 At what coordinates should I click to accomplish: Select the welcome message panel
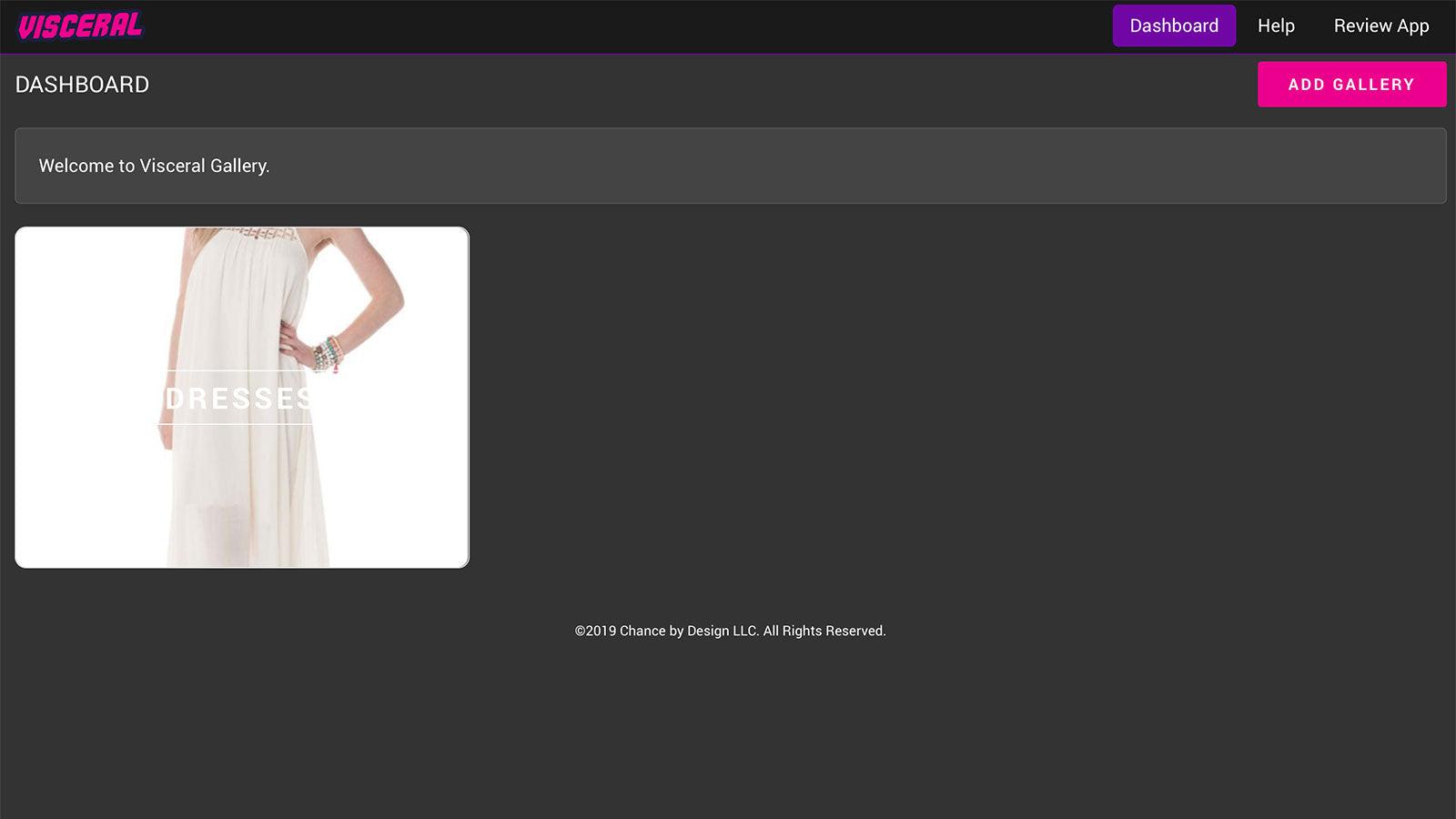pos(728,167)
